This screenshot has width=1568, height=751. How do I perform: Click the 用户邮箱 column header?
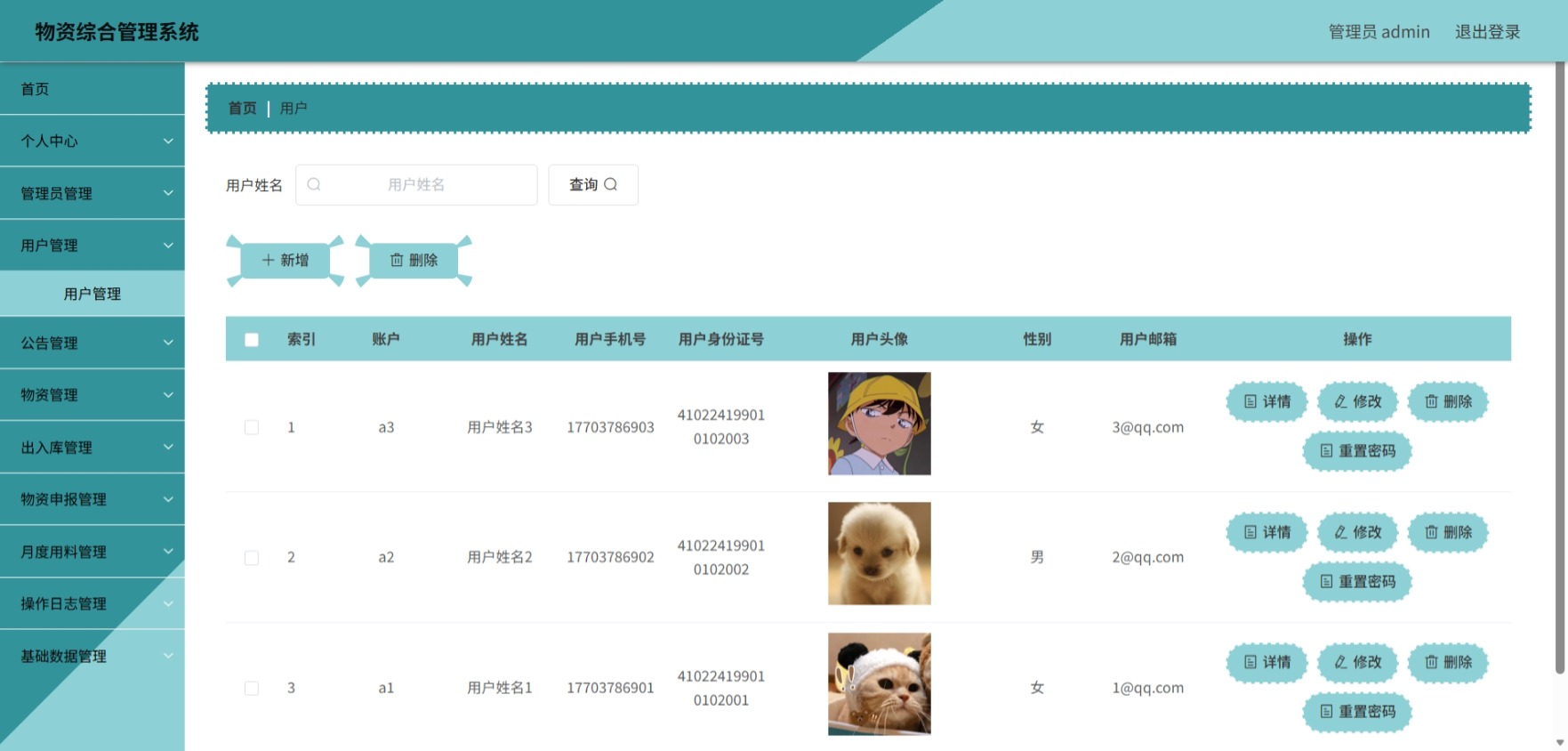(1148, 339)
